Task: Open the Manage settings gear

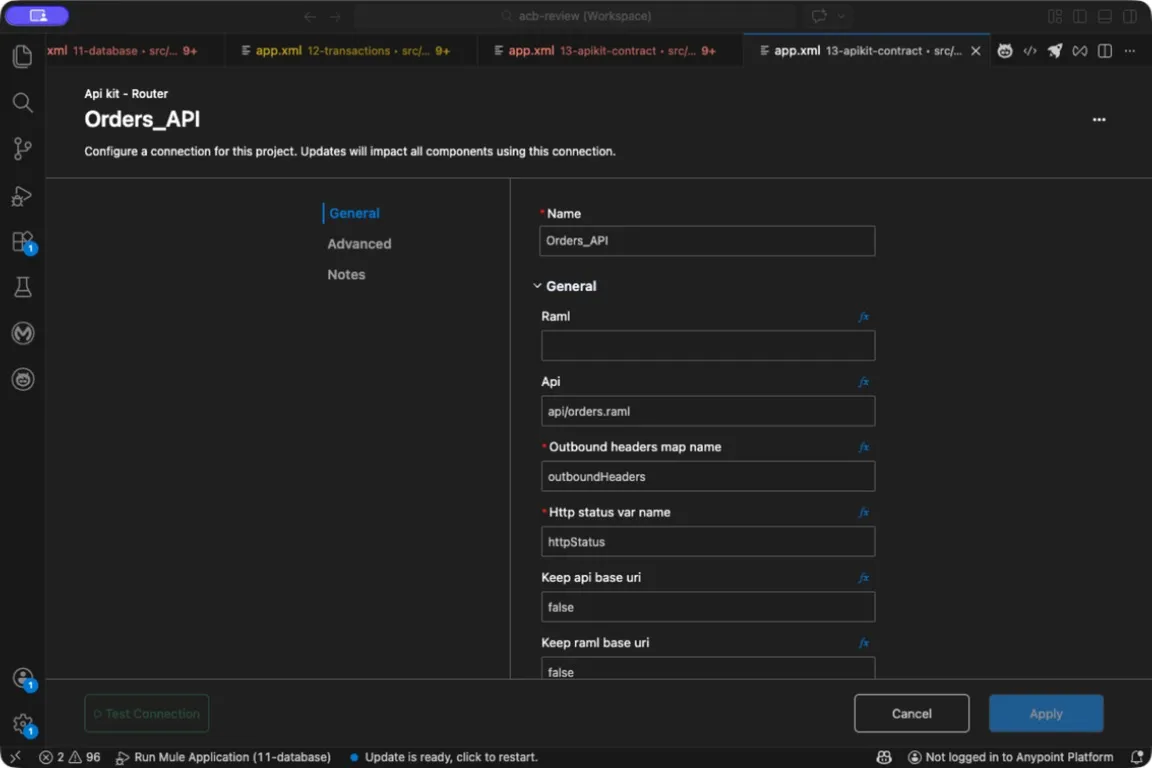Action: coord(23,725)
